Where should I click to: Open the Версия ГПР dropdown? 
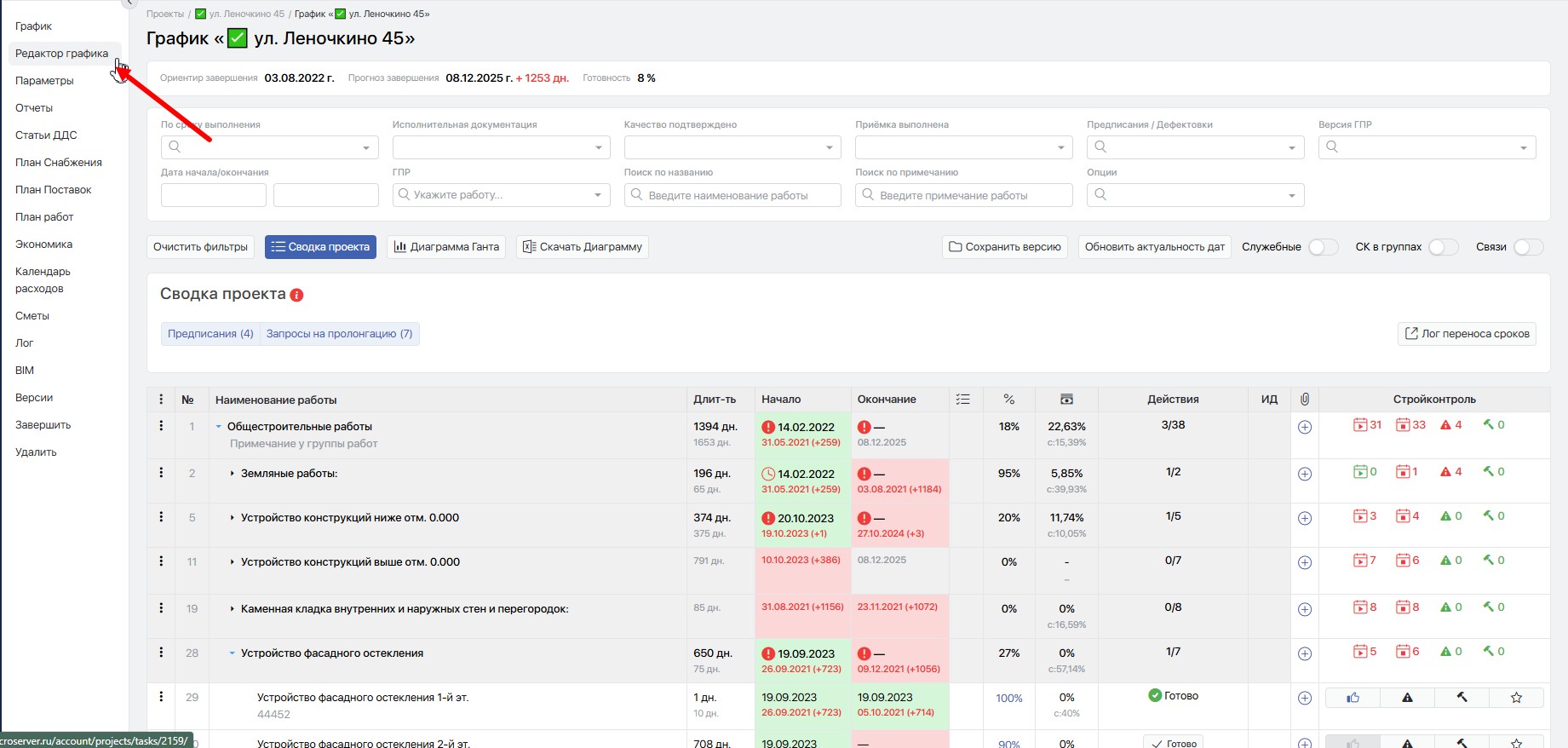click(1427, 147)
